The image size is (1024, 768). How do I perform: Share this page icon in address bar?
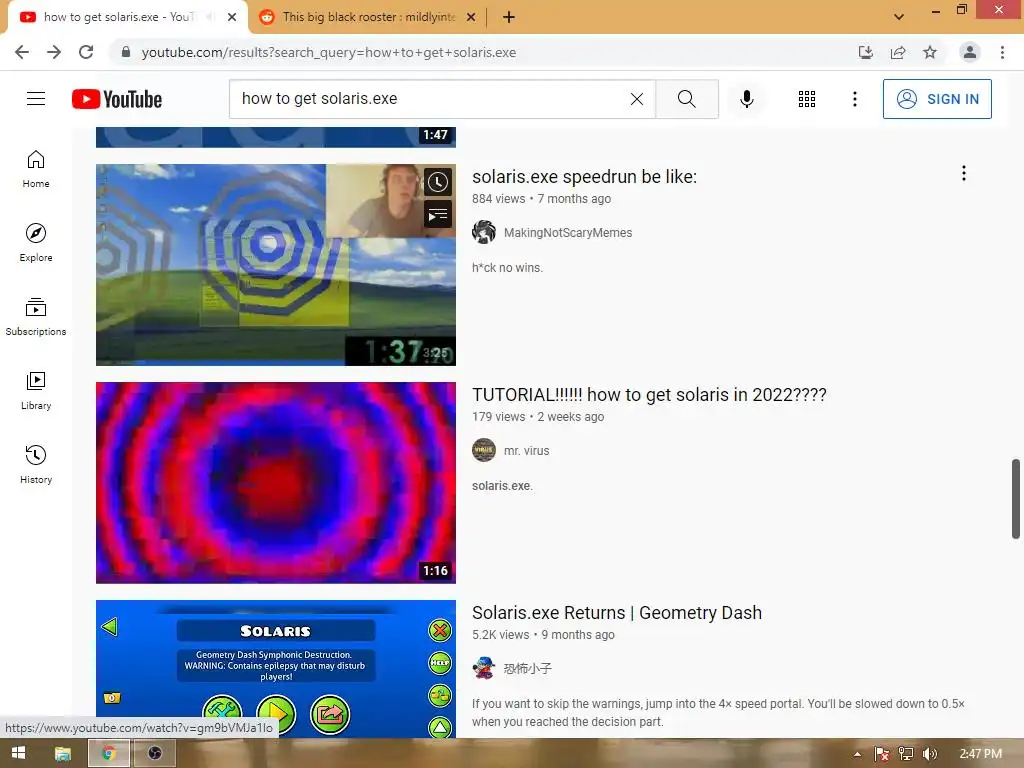click(x=898, y=52)
